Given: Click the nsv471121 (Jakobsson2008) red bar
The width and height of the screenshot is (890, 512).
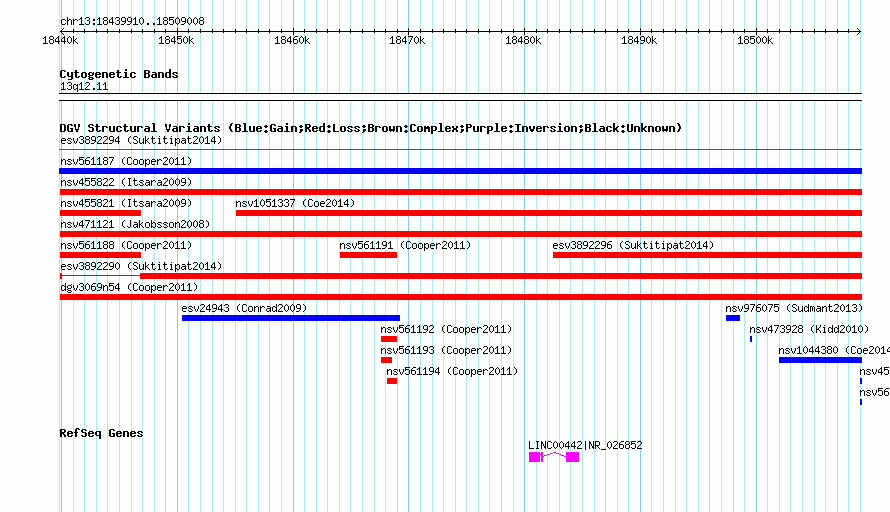Looking at the screenshot, I should (x=460, y=234).
